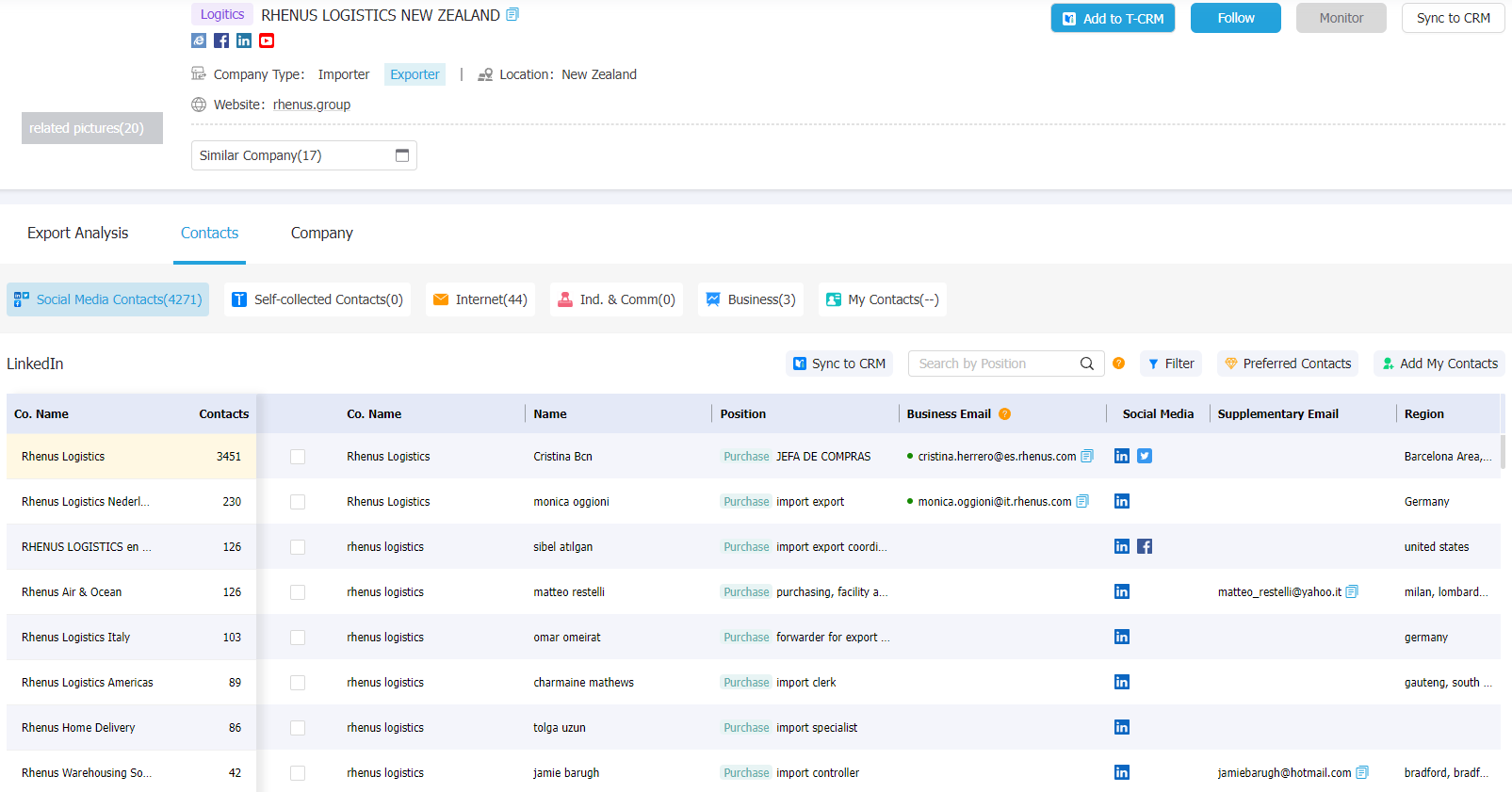Show Social Media Contacts(4271)
1512x792 pixels.
click(x=107, y=299)
